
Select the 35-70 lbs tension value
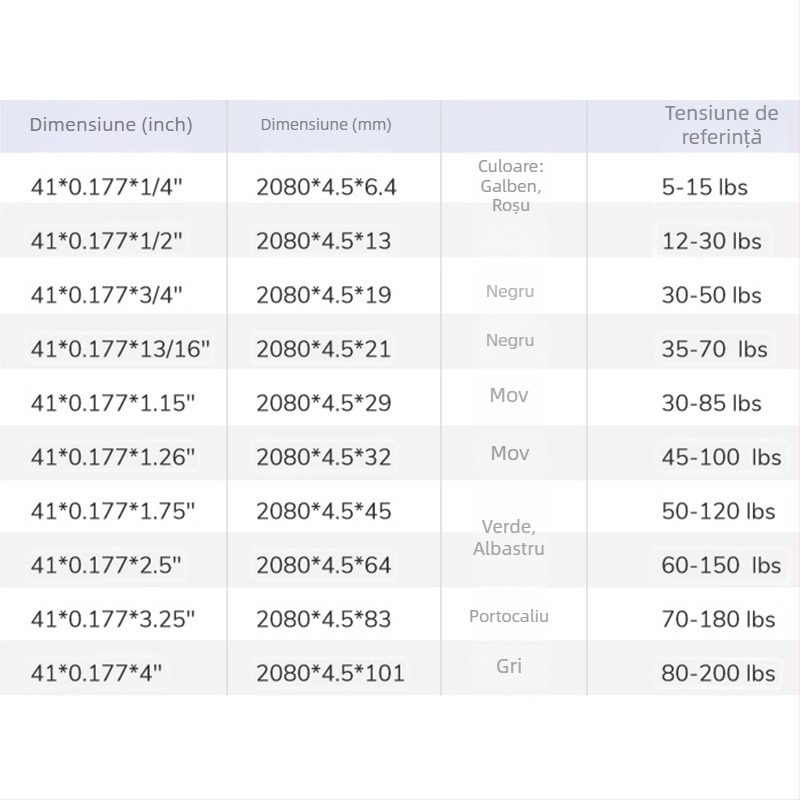pyautogui.click(x=714, y=349)
